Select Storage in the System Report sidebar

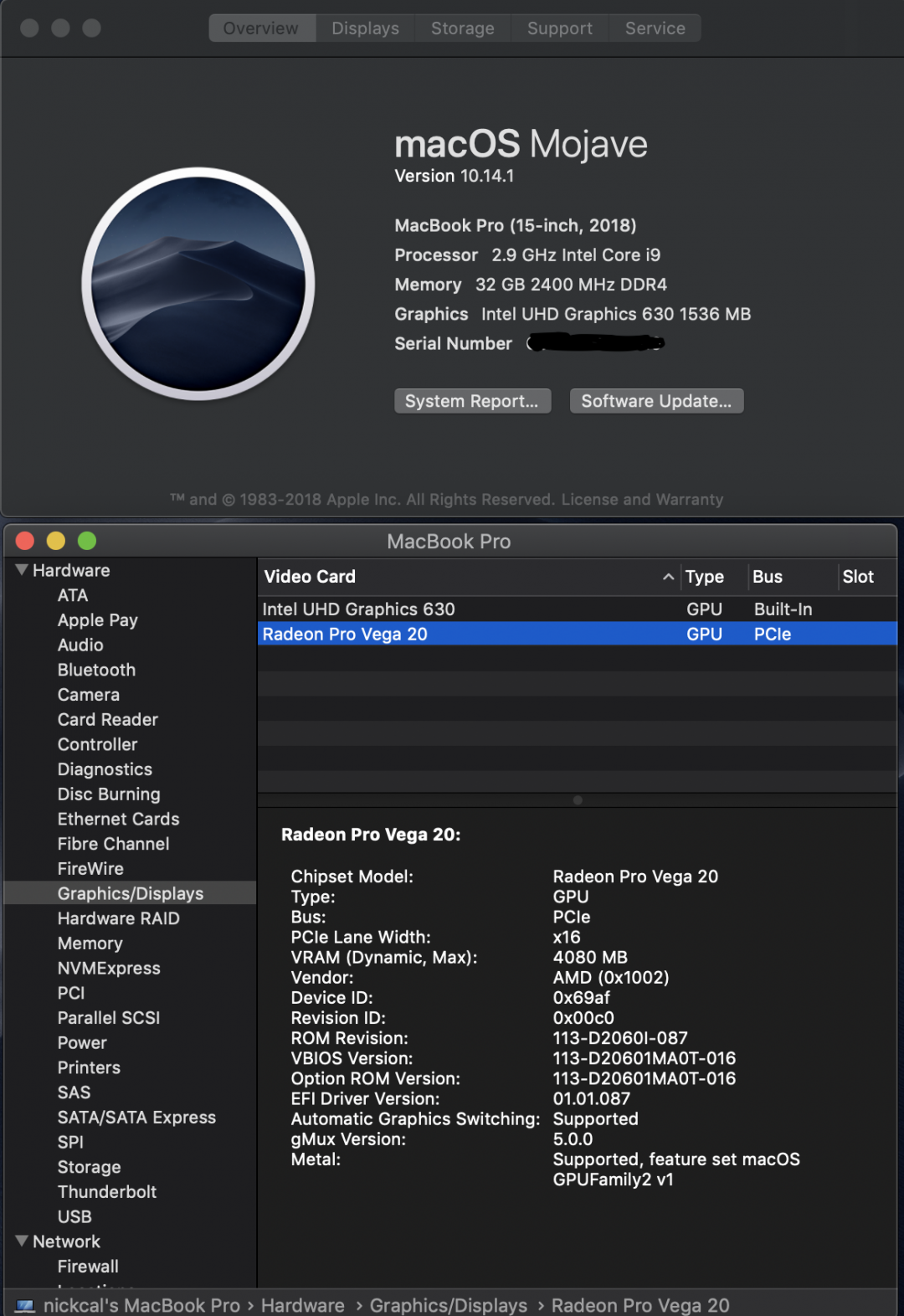coord(89,1167)
